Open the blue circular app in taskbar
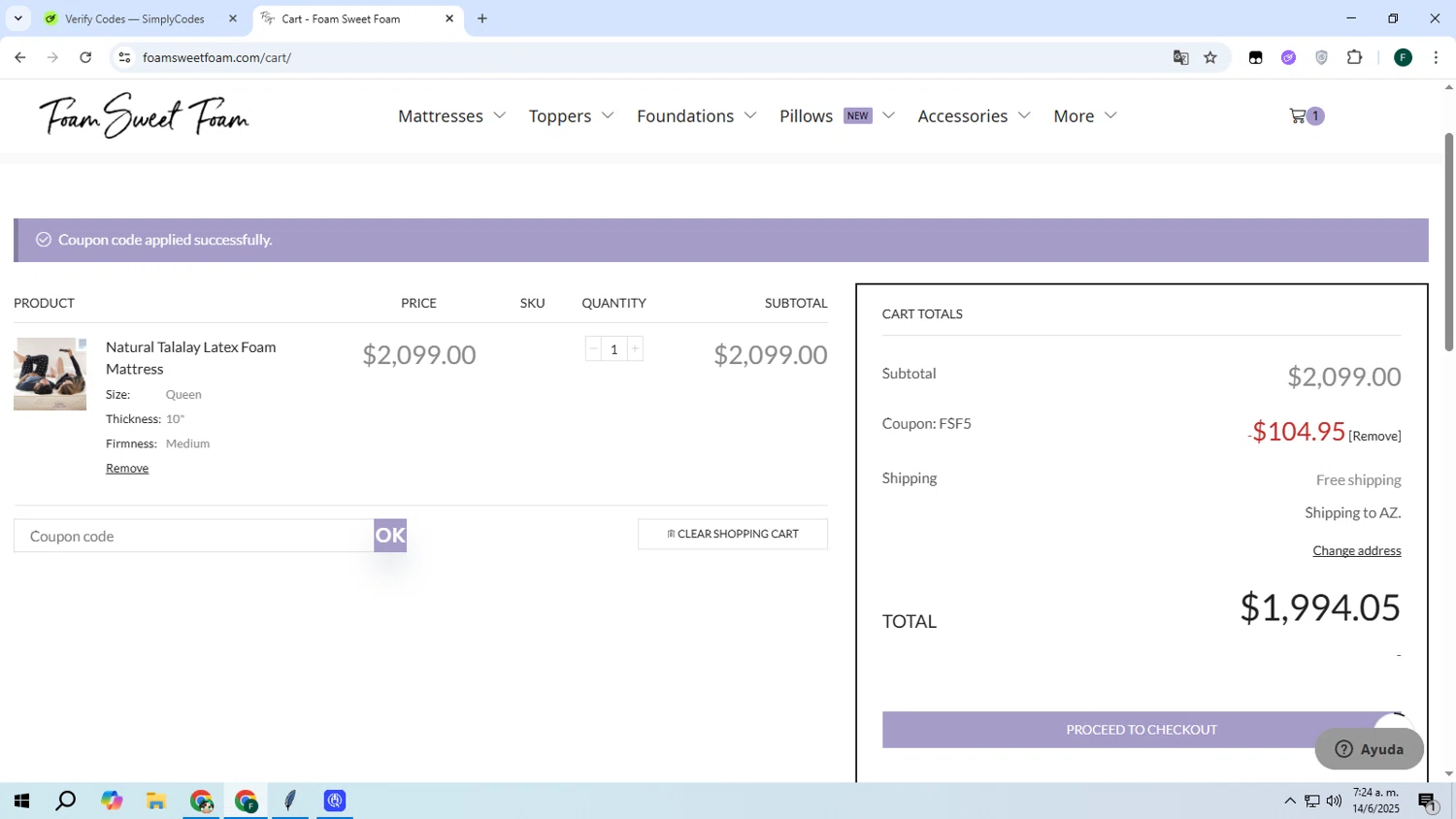 [x=335, y=801]
